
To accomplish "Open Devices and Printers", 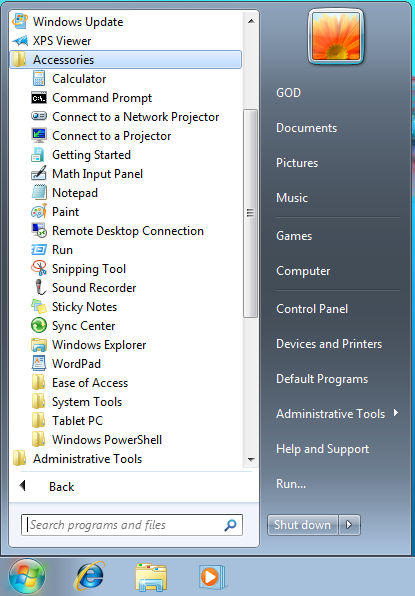I will coord(329,344).
